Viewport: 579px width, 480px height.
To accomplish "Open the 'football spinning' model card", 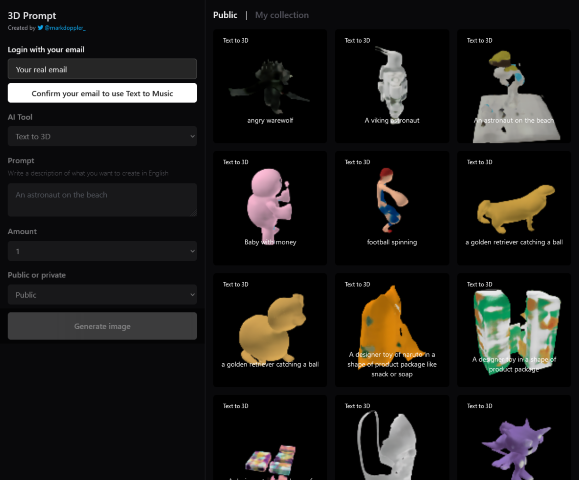I will click(392, 208).
